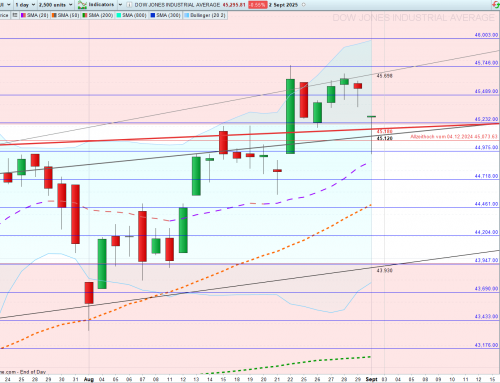Click the refresh icon at top right
Image resolution: width=500 pixels, height=383 pixels.
(496, 5)
